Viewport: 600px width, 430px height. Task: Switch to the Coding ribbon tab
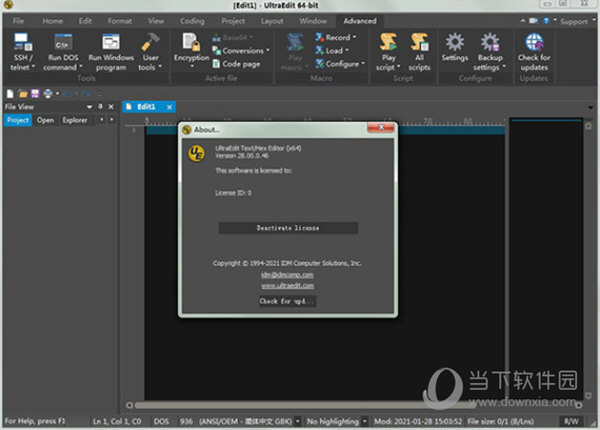192,21
